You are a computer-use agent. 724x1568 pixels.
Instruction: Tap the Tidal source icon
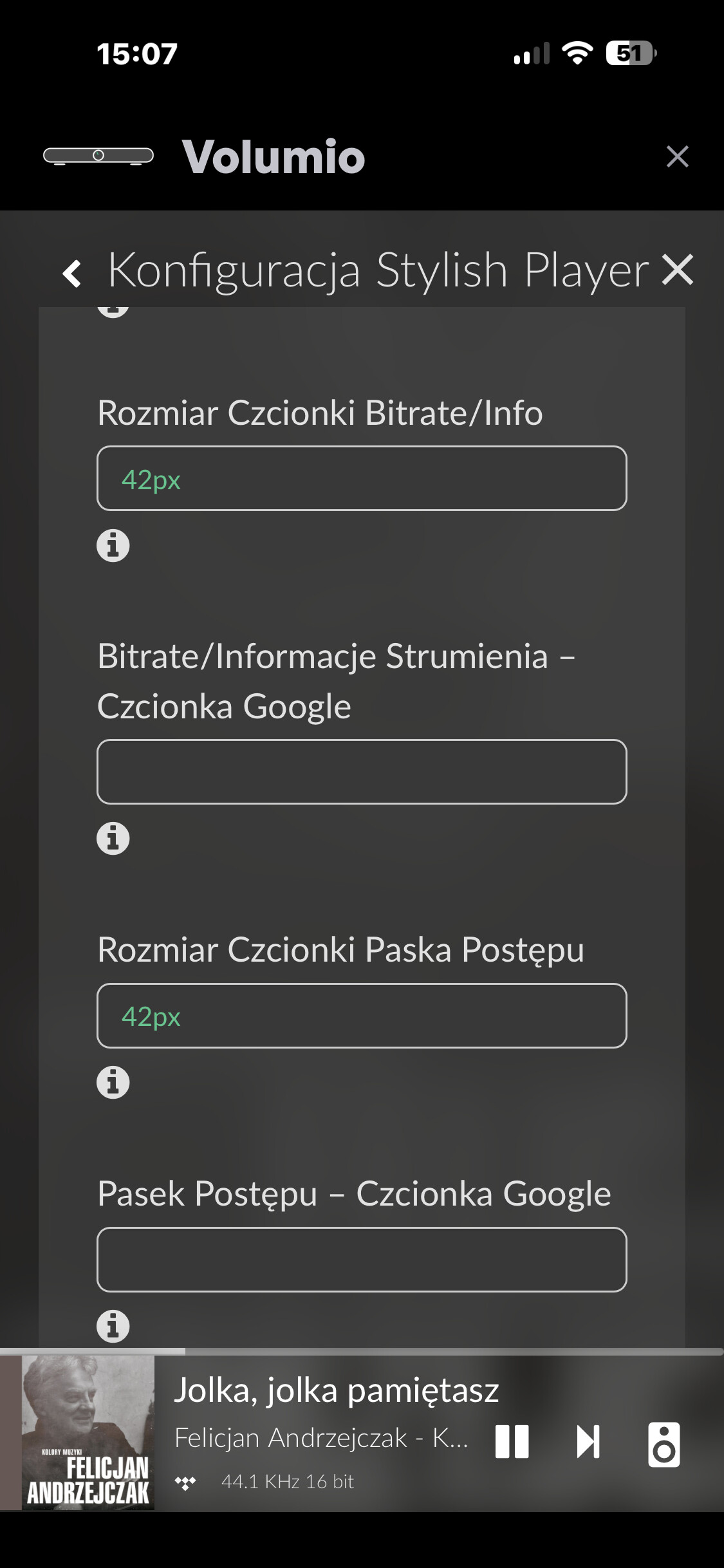point(185,1482)
